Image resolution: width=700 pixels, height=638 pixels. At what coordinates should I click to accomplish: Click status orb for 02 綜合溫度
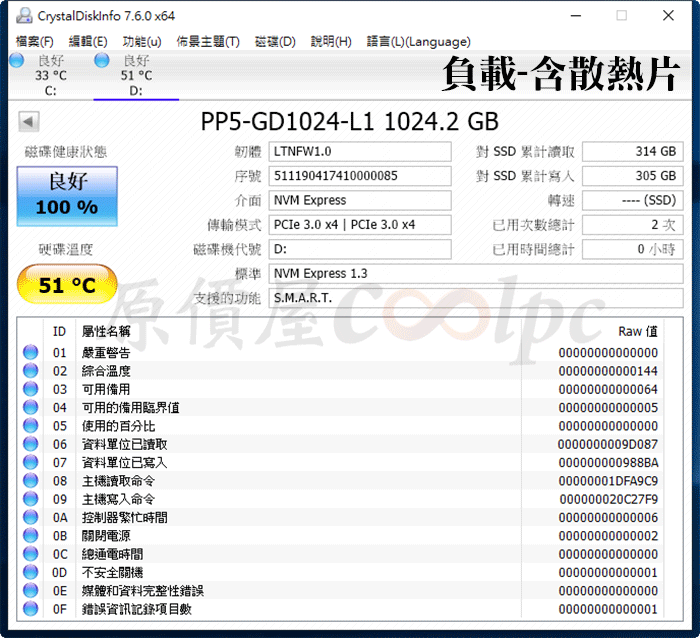coord(31,371)
